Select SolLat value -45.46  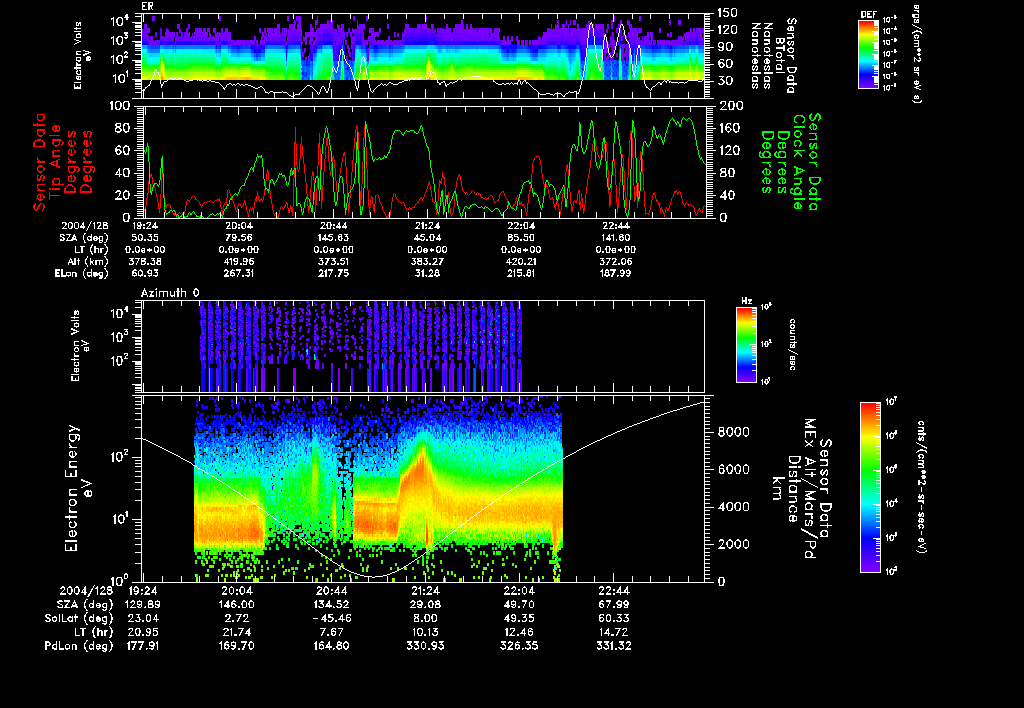(332, 619)
